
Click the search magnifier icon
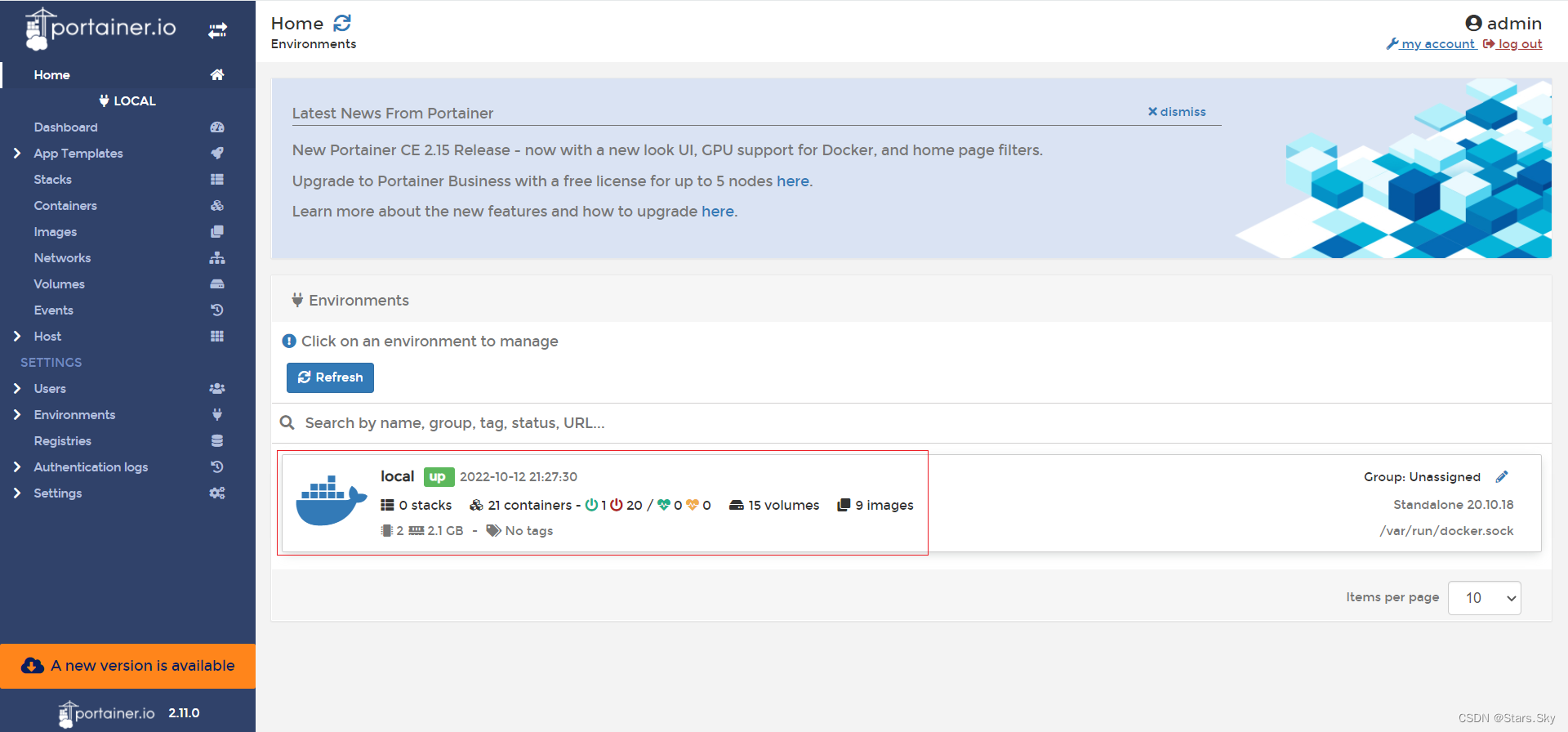coord(287,423)
